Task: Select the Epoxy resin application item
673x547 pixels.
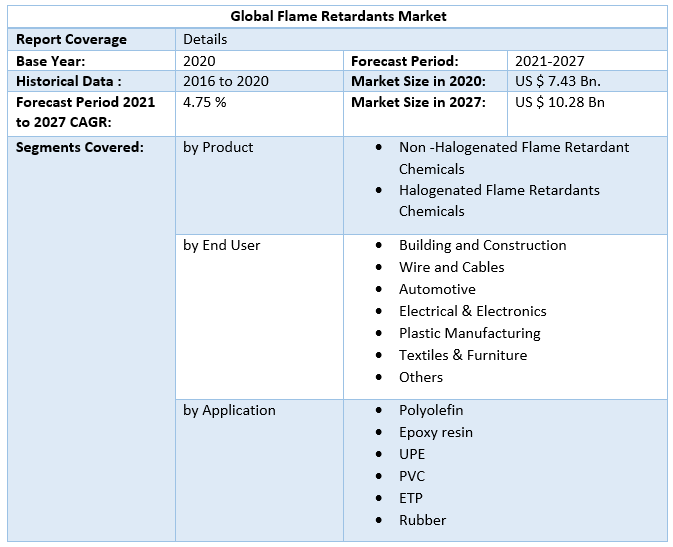Action: (x=435, y=432)
